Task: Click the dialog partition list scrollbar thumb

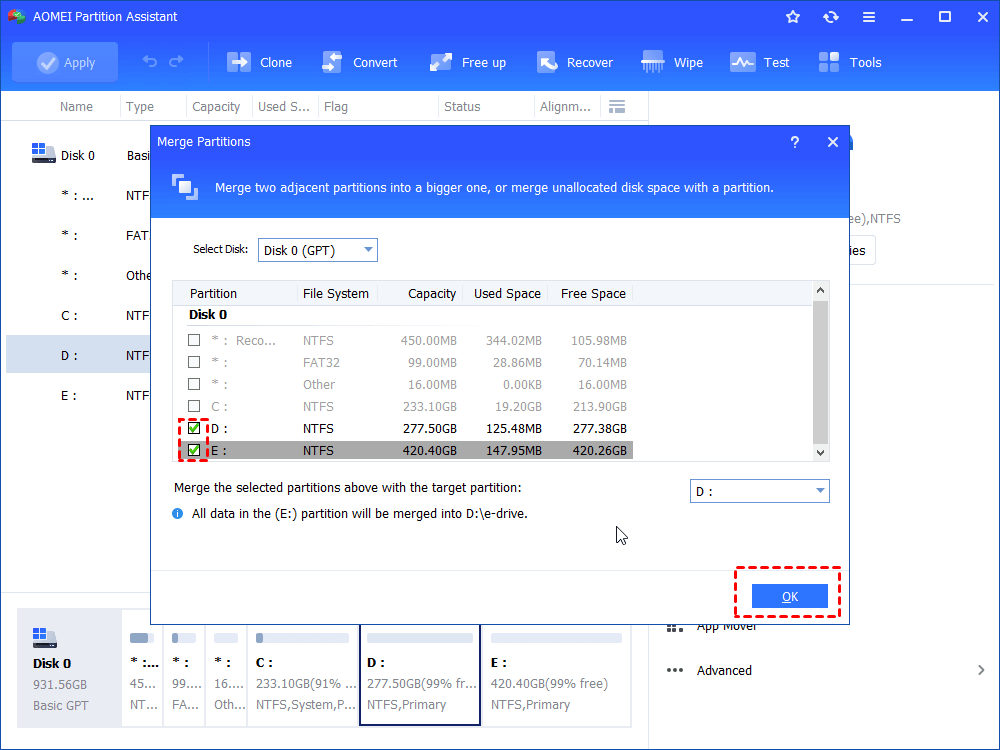Action: [x=820, y=372]
